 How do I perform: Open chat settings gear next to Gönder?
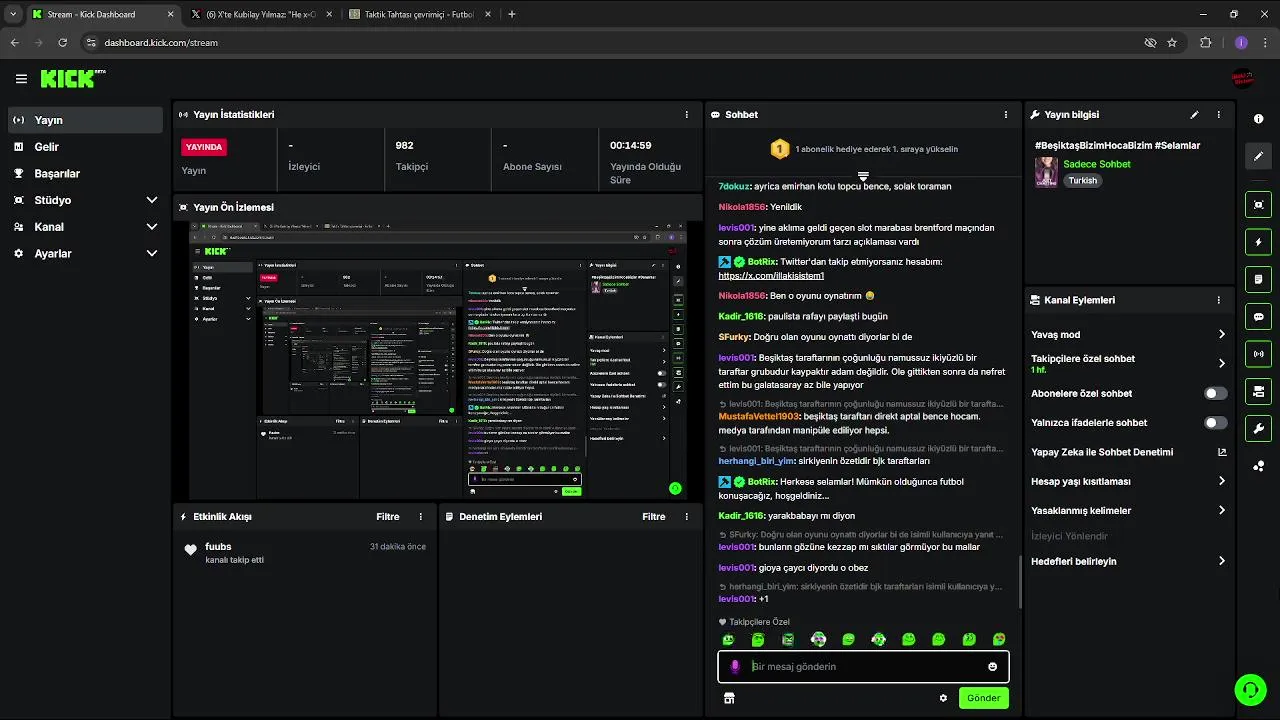point(943,698)
